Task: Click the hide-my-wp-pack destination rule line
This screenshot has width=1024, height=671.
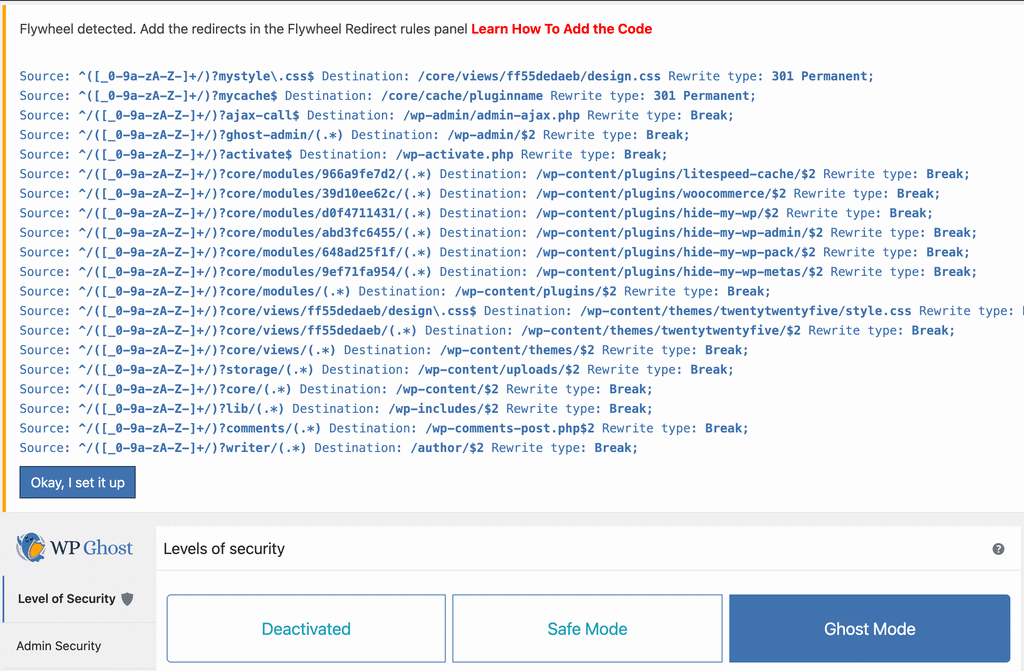Action: pos(494,252)
